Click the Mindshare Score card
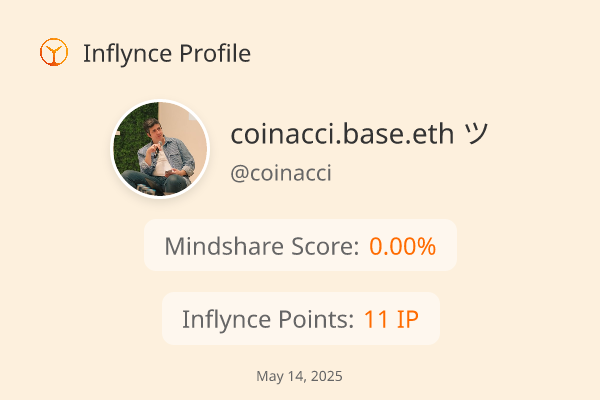600x400 pixels. coord(300,245)
